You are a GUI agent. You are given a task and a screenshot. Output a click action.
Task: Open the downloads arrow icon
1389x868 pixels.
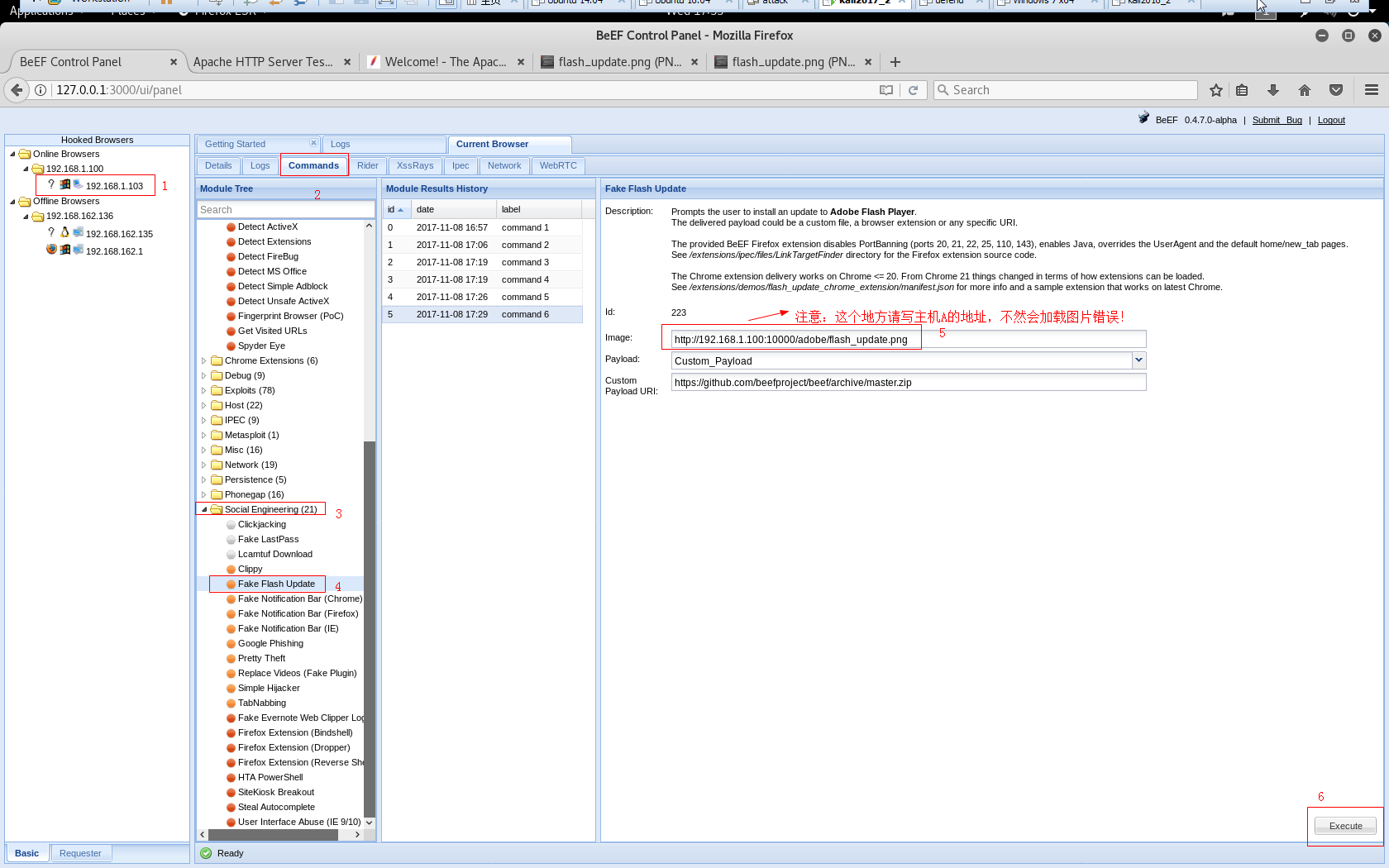(x=1273, y=90)
